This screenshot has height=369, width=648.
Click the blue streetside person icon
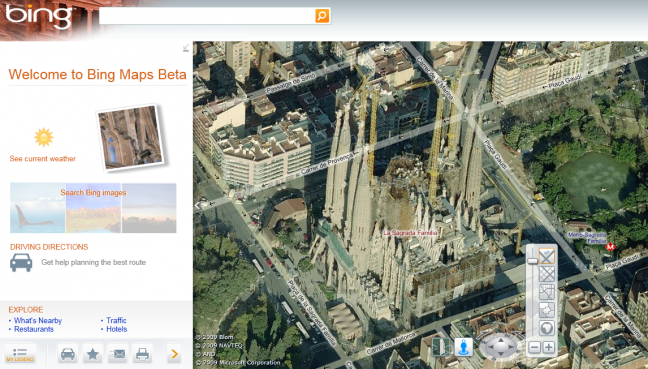tap(464, 346)
